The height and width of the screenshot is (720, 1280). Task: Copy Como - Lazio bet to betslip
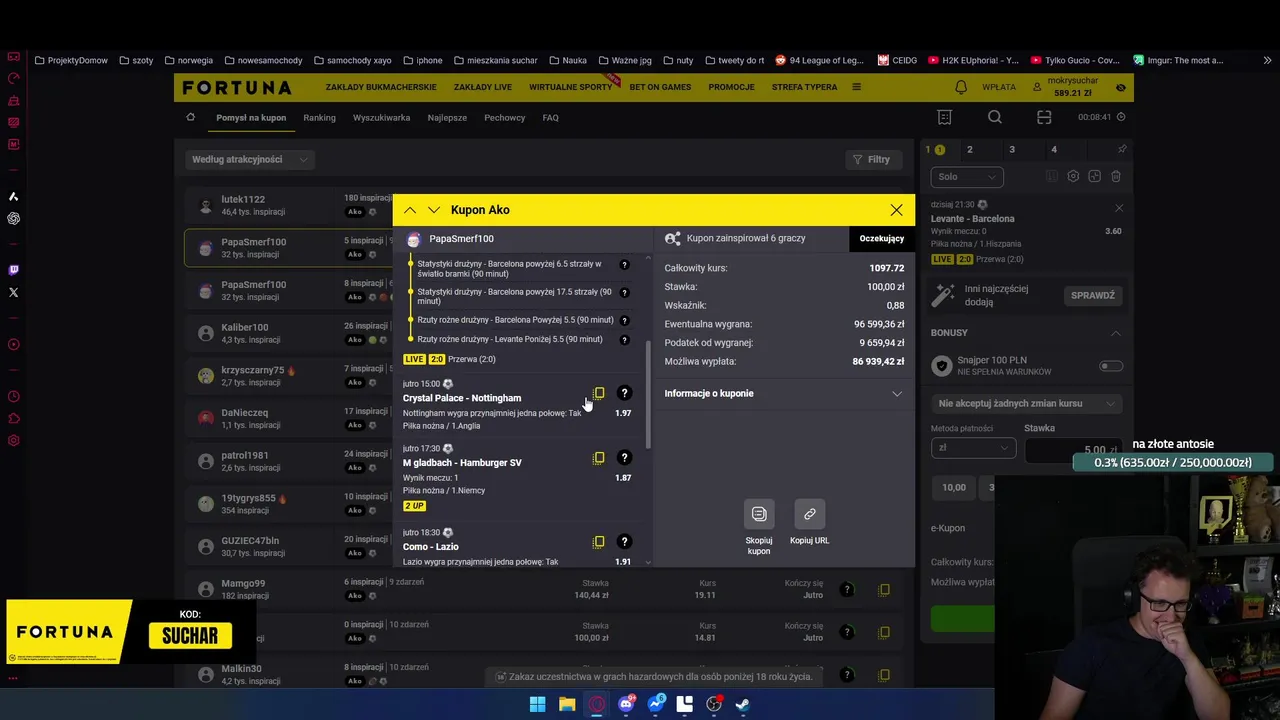(599, 541)
